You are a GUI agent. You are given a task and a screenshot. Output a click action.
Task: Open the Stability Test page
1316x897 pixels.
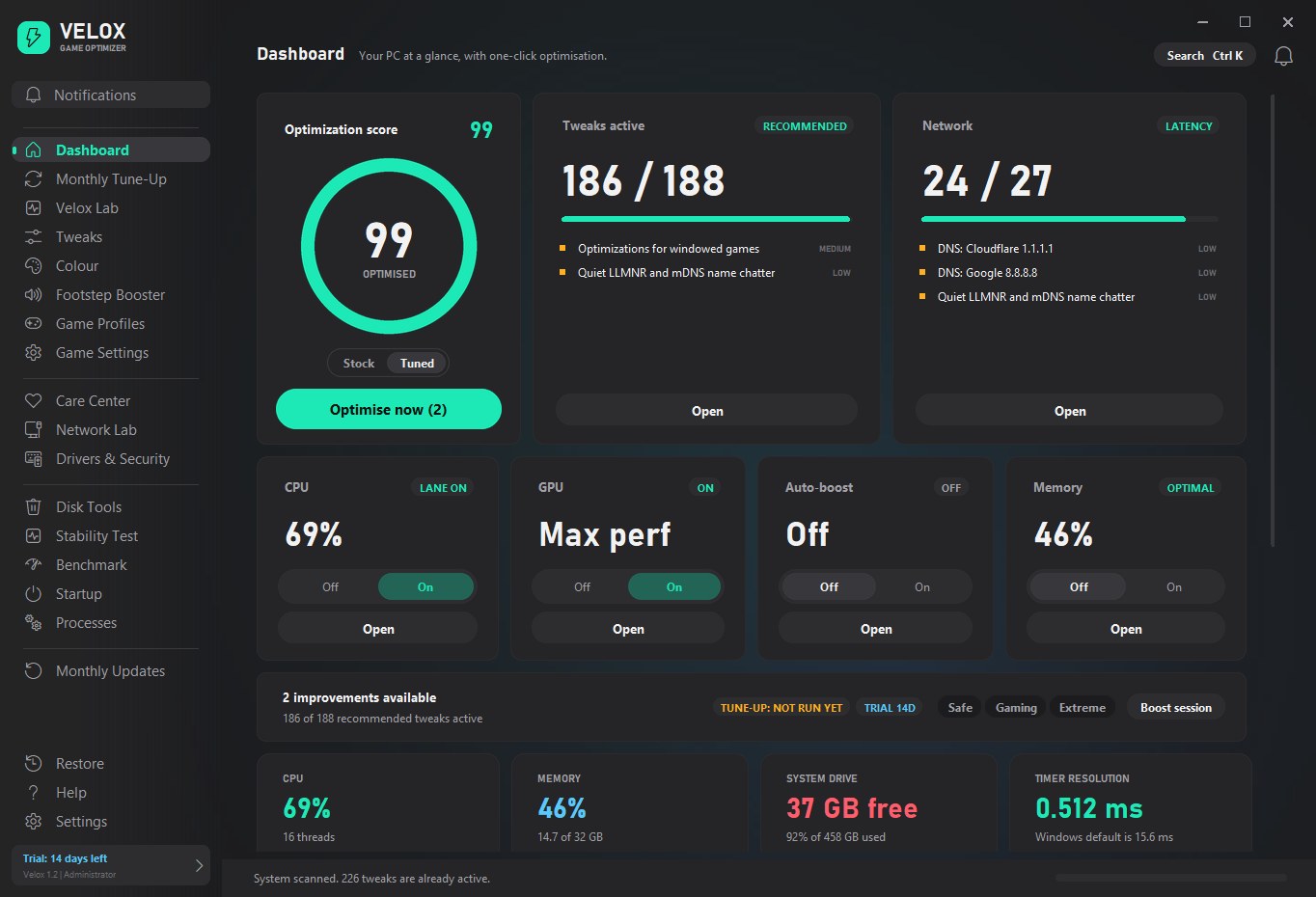tap(111, 536)
